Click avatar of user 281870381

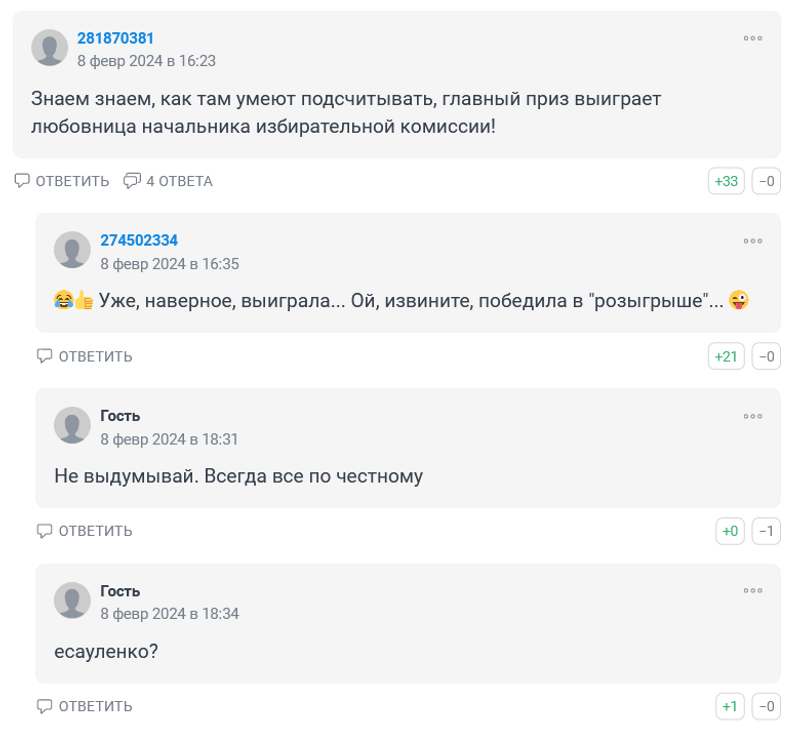pos(50,48)
